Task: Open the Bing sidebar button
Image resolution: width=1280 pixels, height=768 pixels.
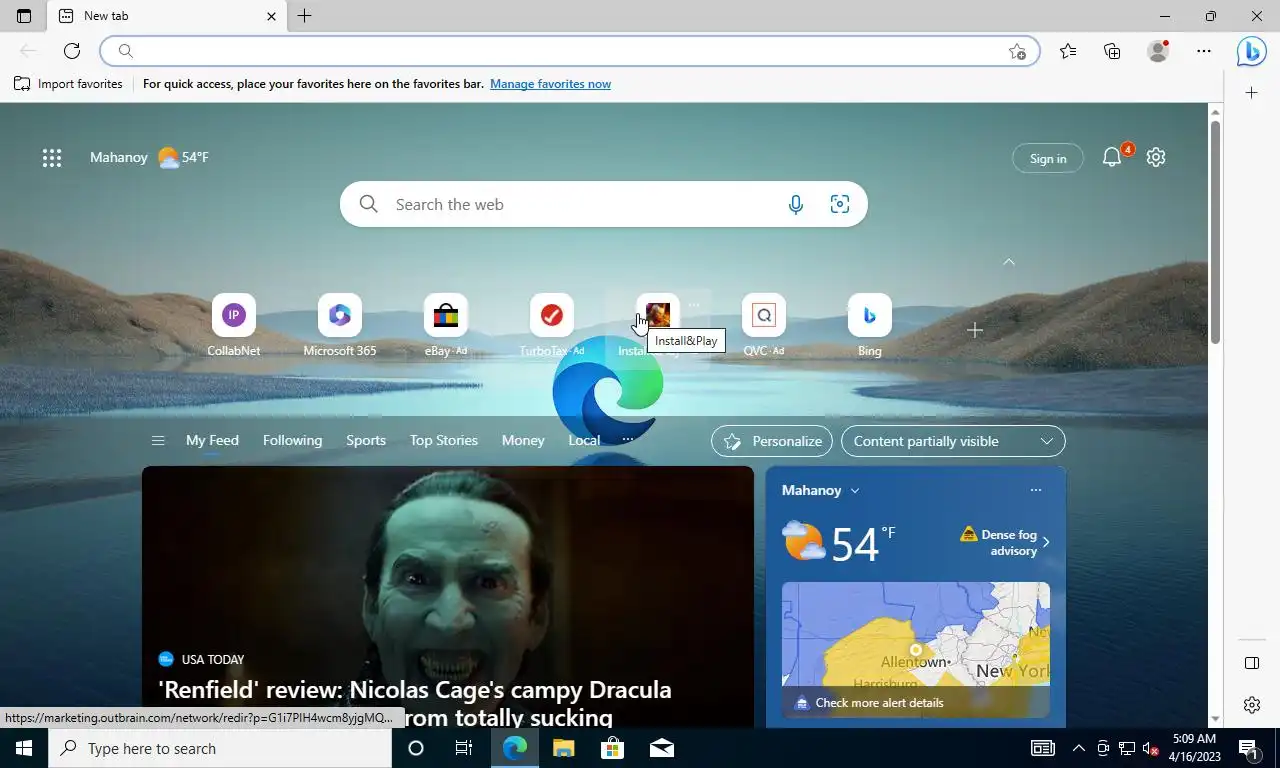Action: (x=1251, y=51)
